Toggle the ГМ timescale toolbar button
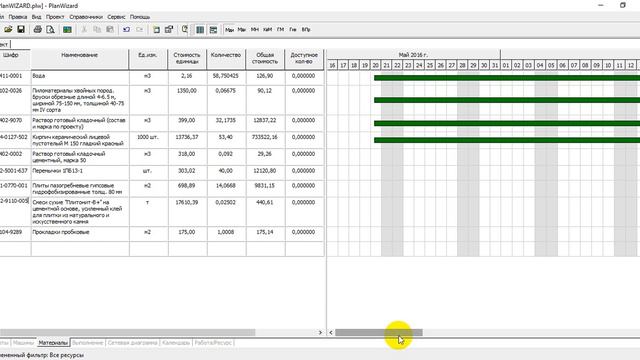The width and height of the screenshot is (640, 360). [280, 29]
